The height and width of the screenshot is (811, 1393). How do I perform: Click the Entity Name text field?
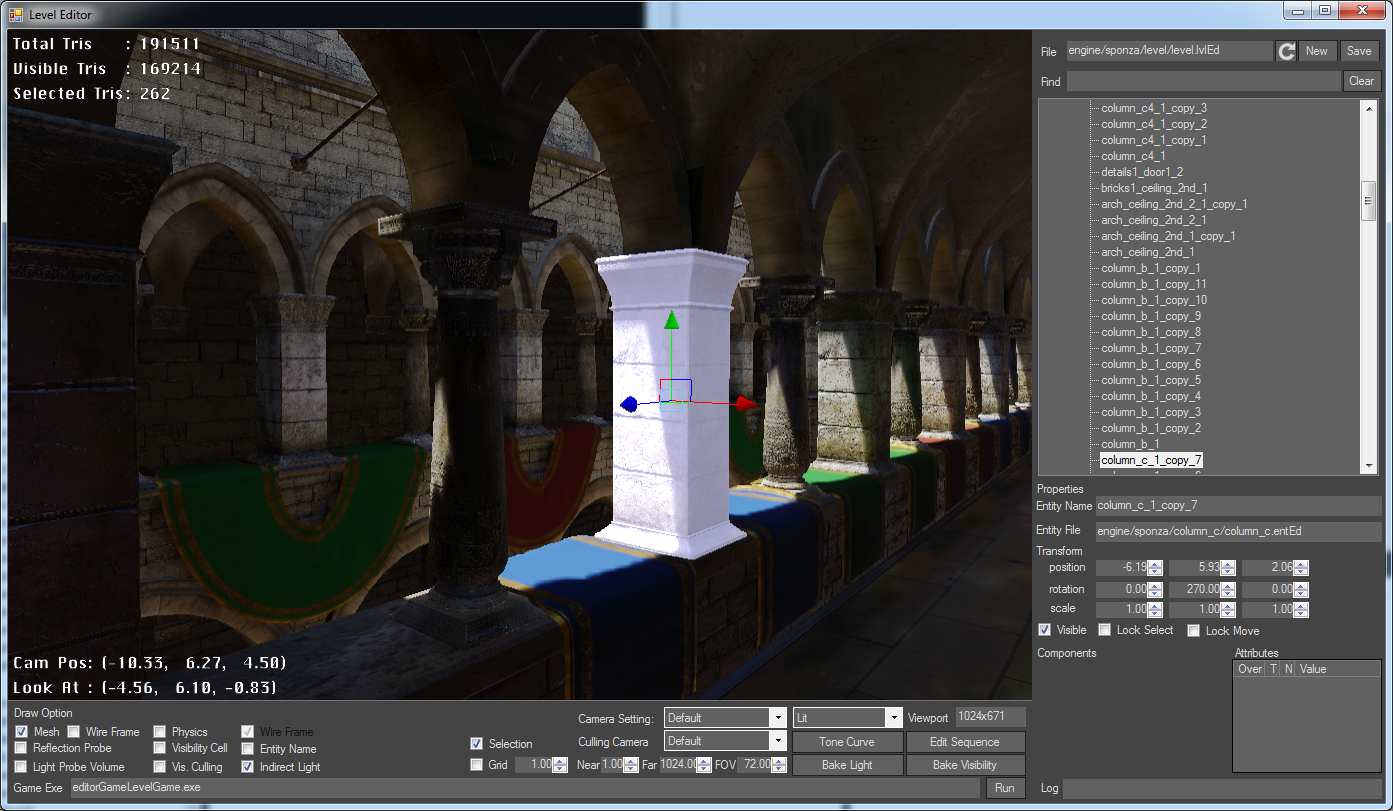[x=1238, y=506]
